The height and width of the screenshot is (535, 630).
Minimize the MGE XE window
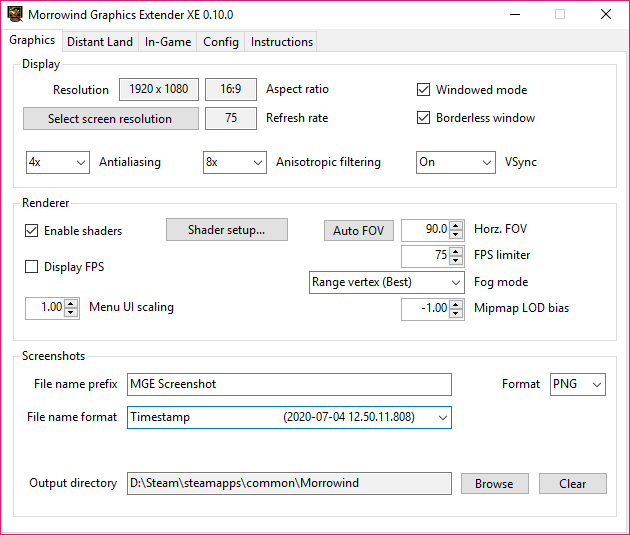(x=515, y=14)
